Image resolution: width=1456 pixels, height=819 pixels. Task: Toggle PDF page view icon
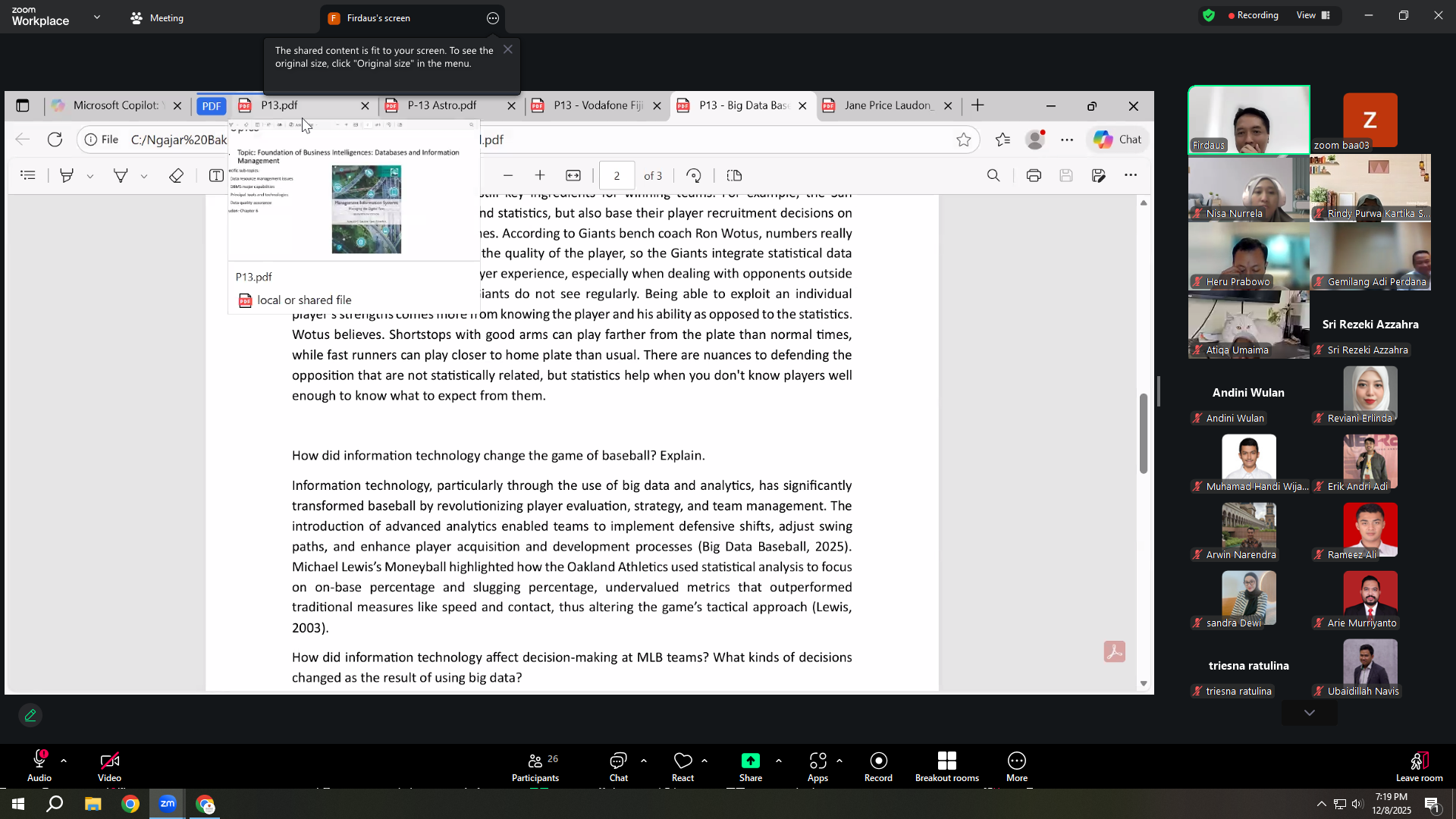[734, 175]
